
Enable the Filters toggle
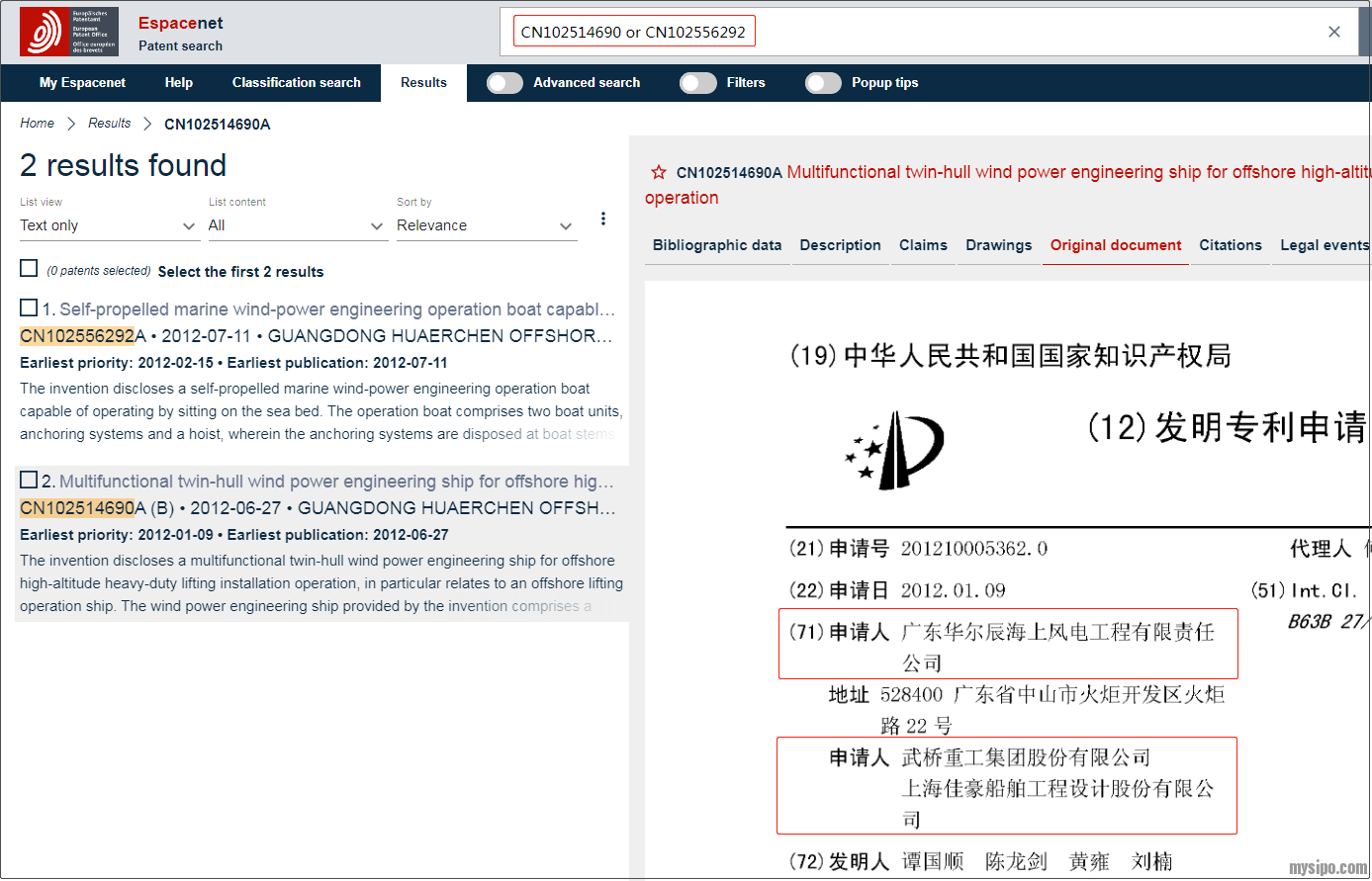tap(697, 83)
